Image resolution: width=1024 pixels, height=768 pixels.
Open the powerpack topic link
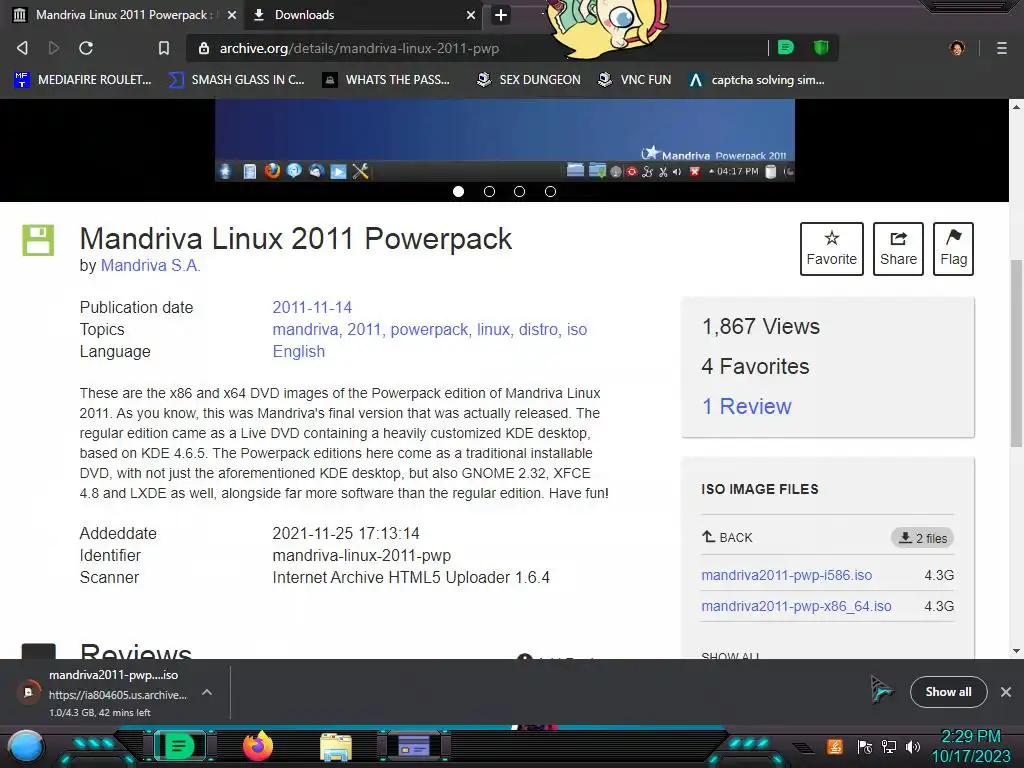pyautogui.click(x=430, y=330)
